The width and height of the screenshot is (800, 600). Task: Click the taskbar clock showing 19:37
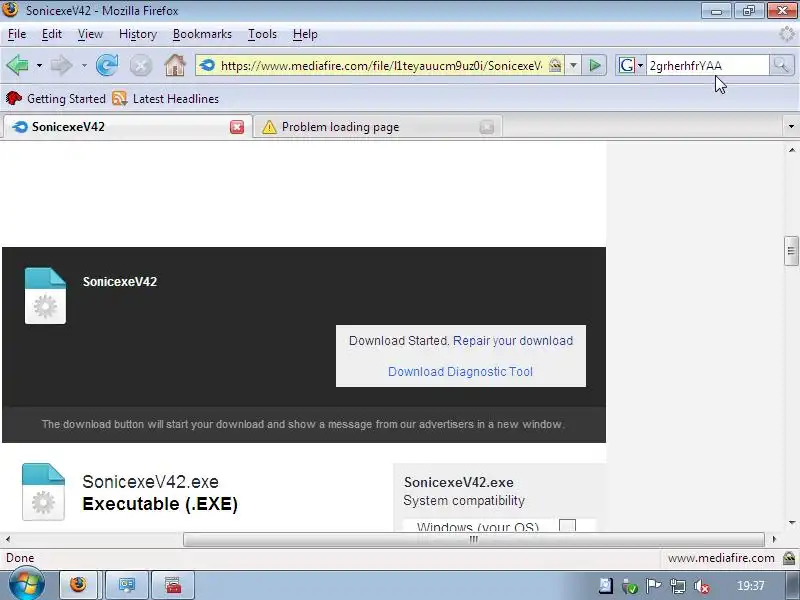pyautogui.click(x=751, y=586)
